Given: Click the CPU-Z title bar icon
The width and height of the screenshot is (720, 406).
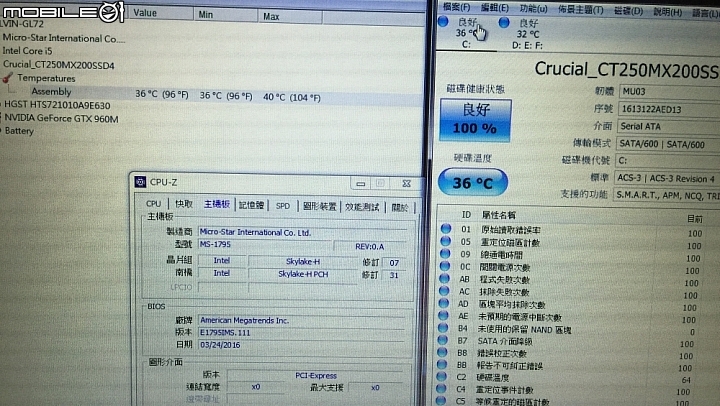Looking at the screenshot, I should (140, 182).
